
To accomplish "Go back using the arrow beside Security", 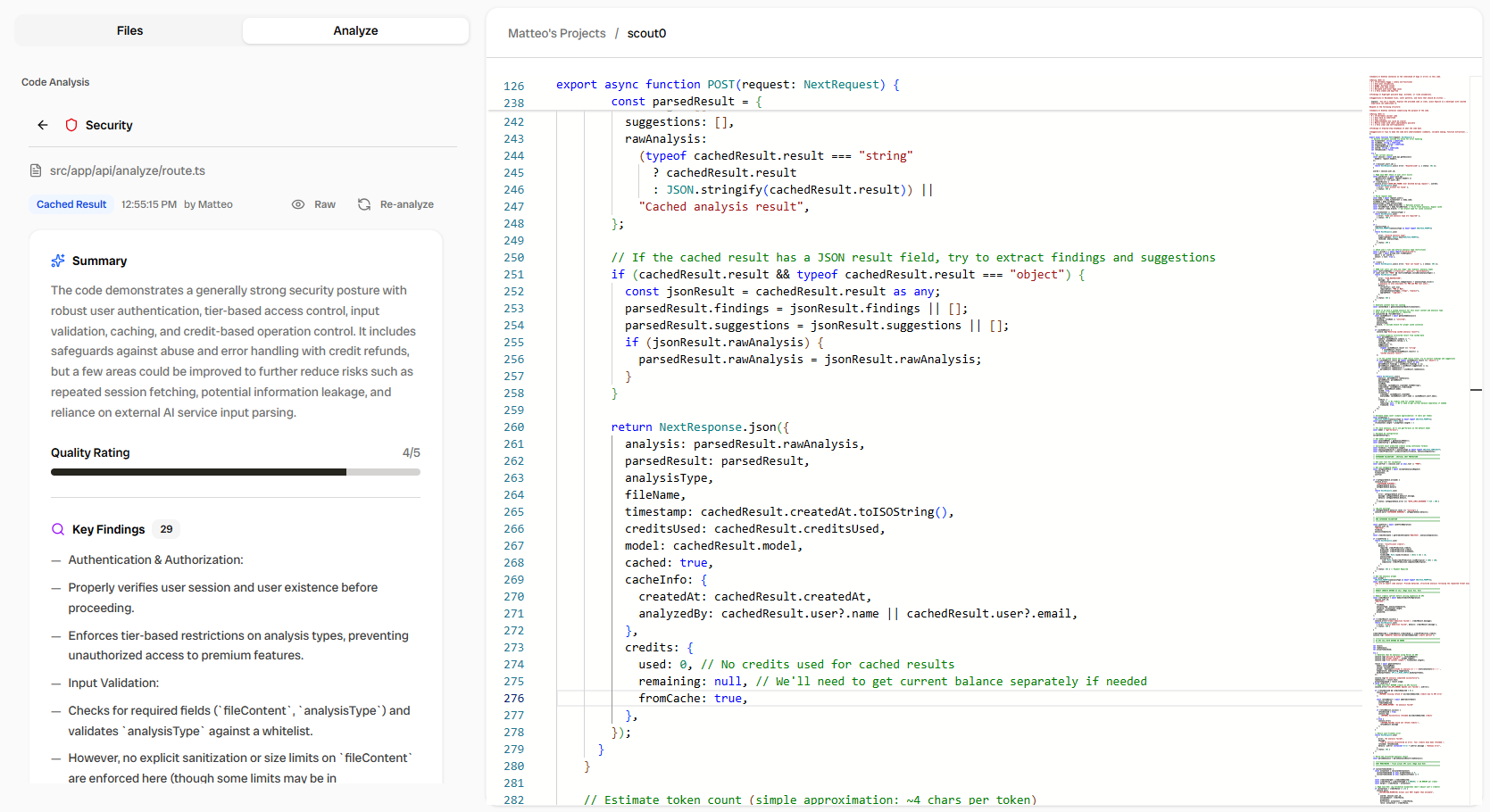I will 43,125.
